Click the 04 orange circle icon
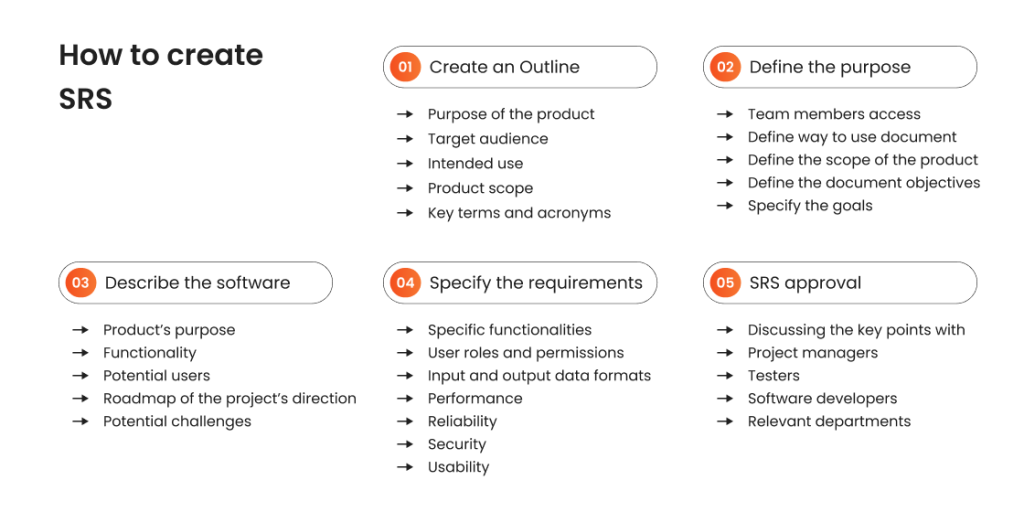This screenshot has width=1024, height=512. [x=405, y=283]
